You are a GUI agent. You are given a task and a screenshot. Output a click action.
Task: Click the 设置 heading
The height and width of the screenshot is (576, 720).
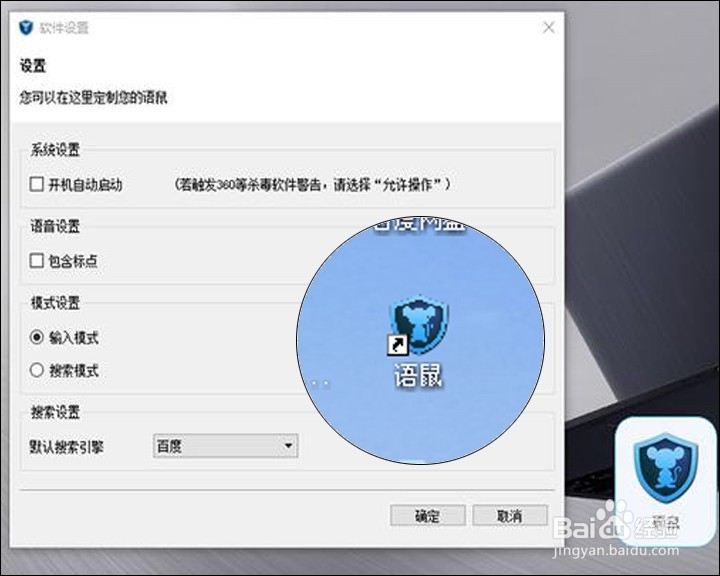click(33, 66)
